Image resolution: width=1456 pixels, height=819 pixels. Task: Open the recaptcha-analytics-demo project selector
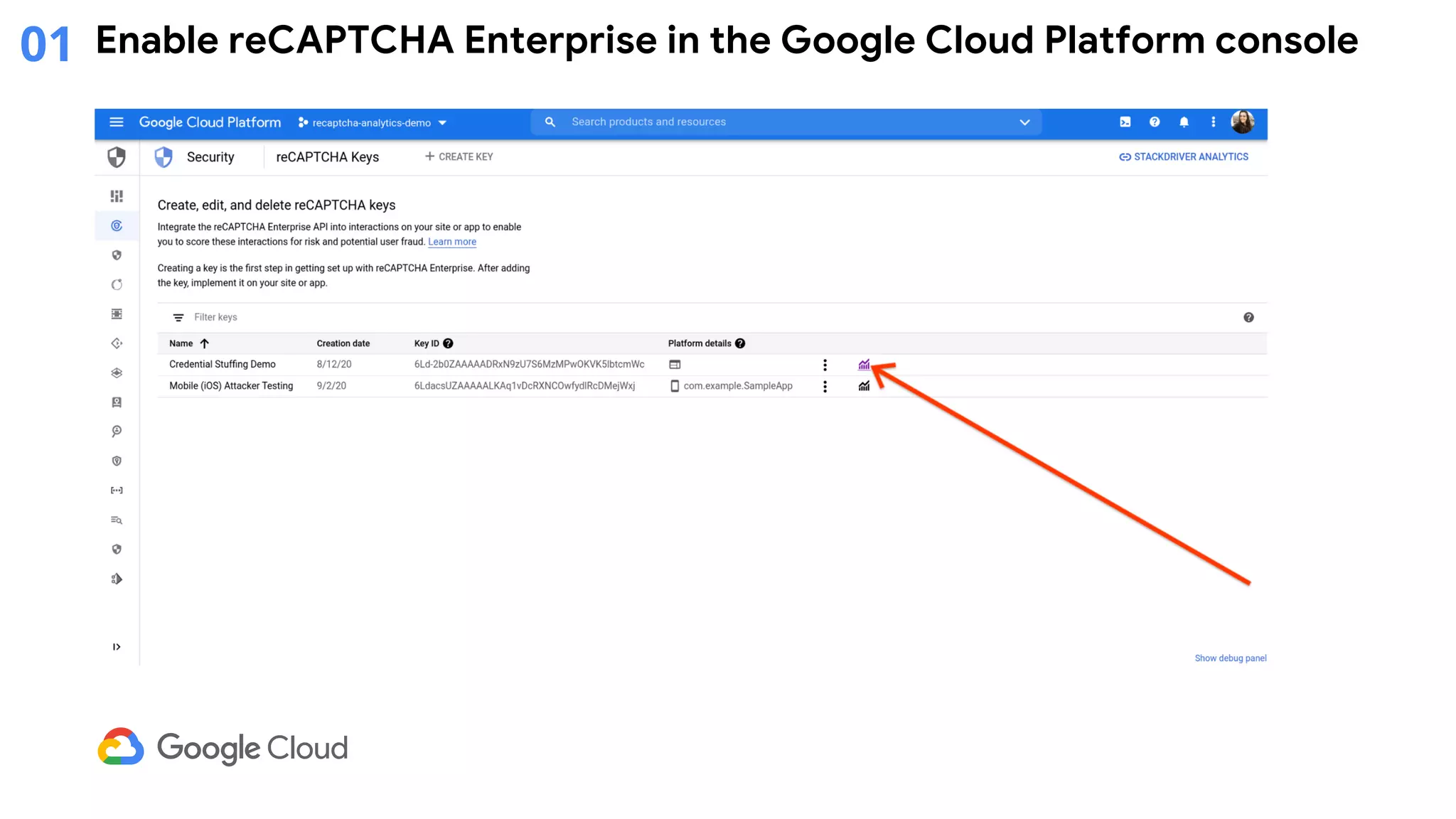coord(373,123)
